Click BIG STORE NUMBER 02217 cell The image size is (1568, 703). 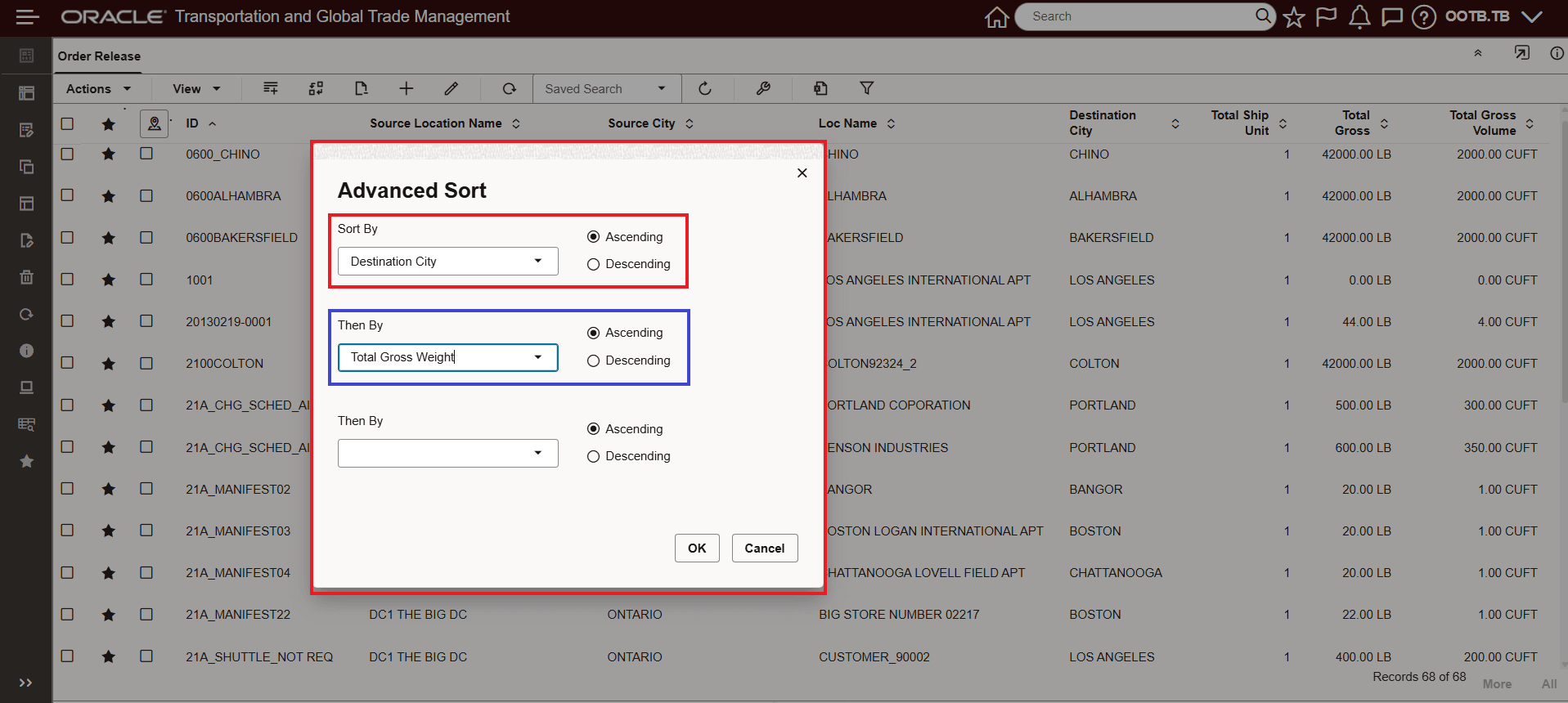pos(899,614)
